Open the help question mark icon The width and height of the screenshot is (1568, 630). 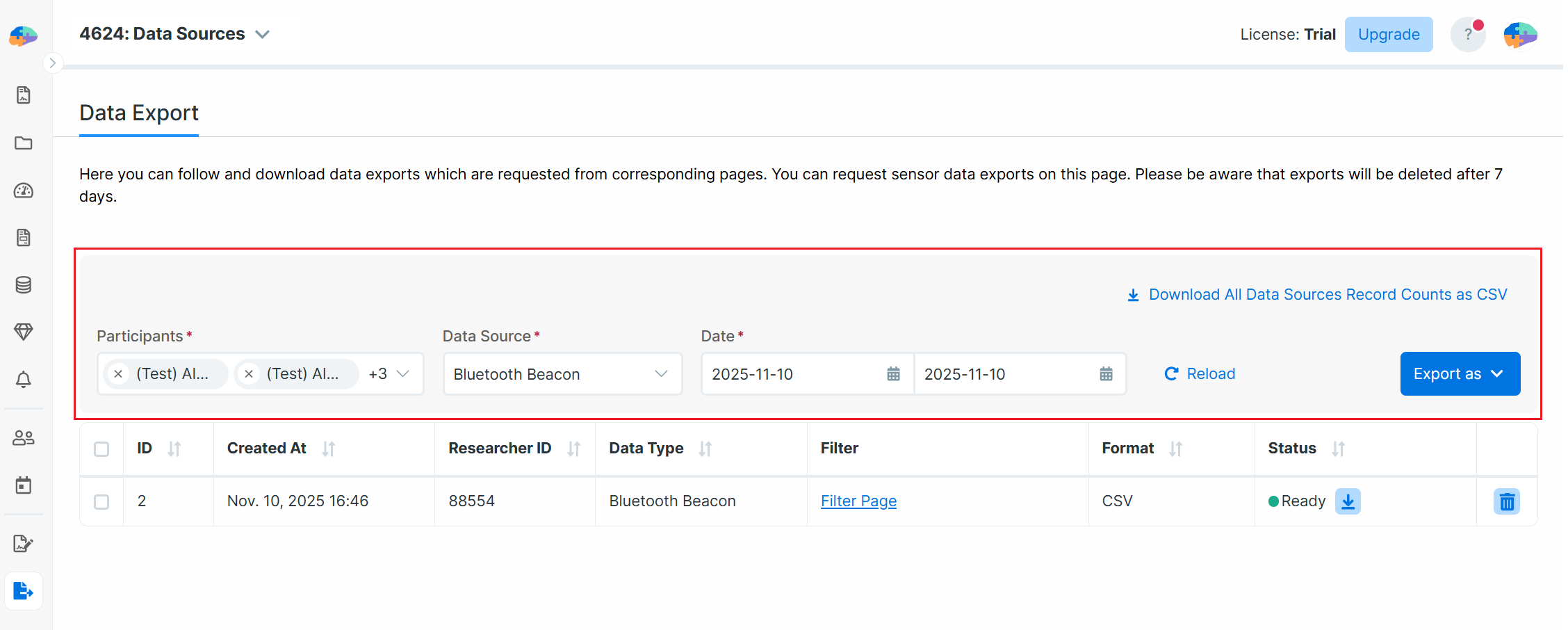point(1467,34)
